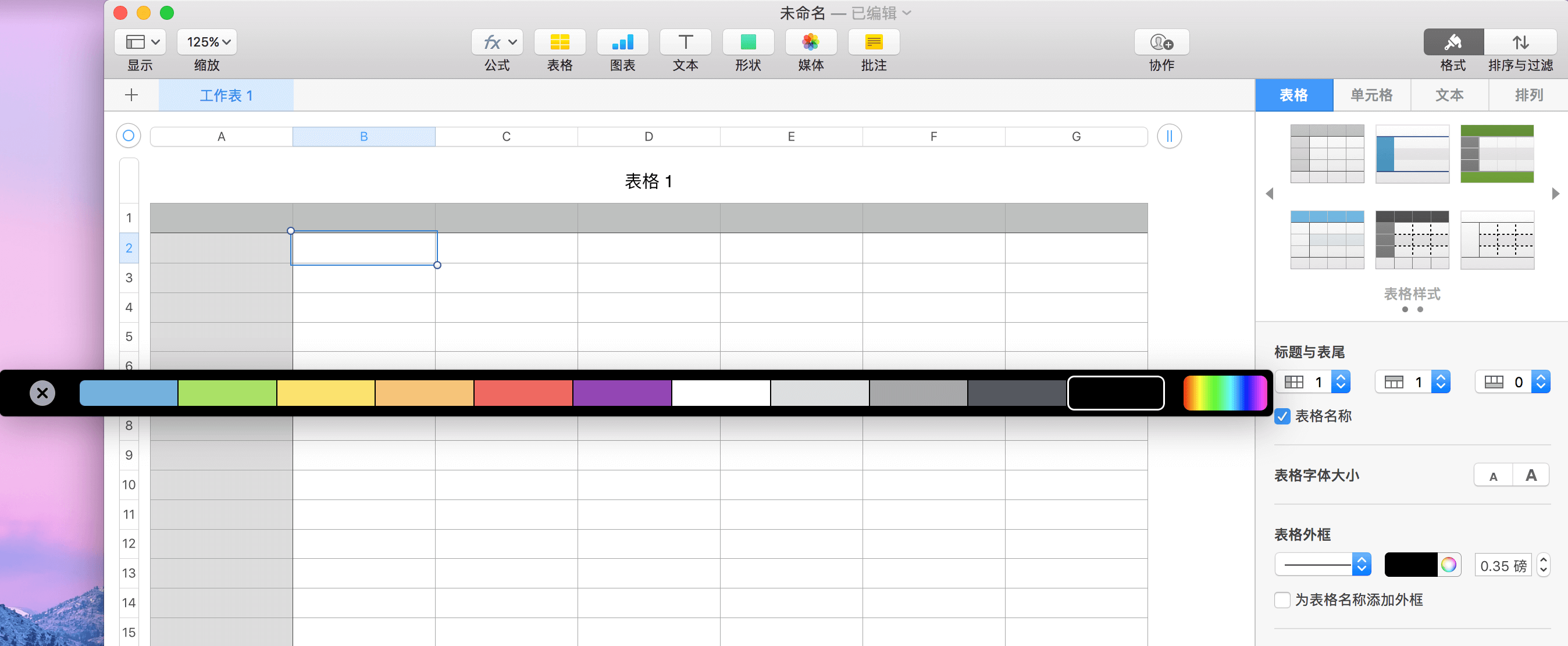This screenshot has height=646, width=1568.
Task: Add a comment with 批注 icon
Action: pos(874,42)
